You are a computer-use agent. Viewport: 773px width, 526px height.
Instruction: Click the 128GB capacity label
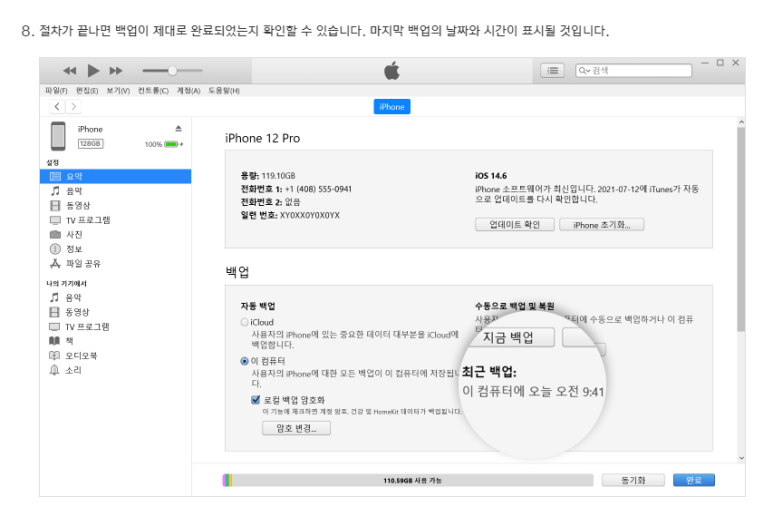point(90,143)
